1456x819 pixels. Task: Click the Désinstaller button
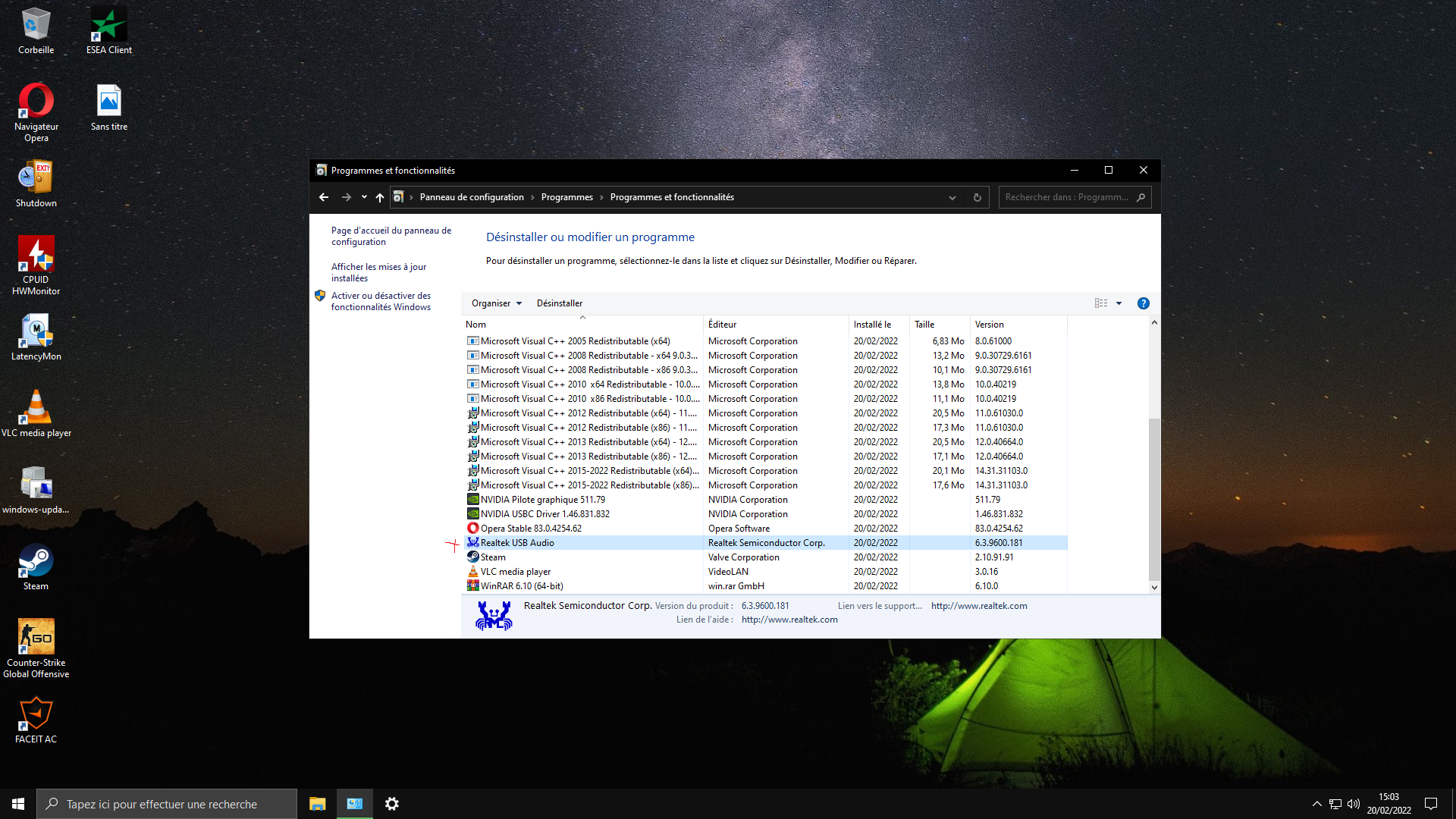[x=560, y=303]
